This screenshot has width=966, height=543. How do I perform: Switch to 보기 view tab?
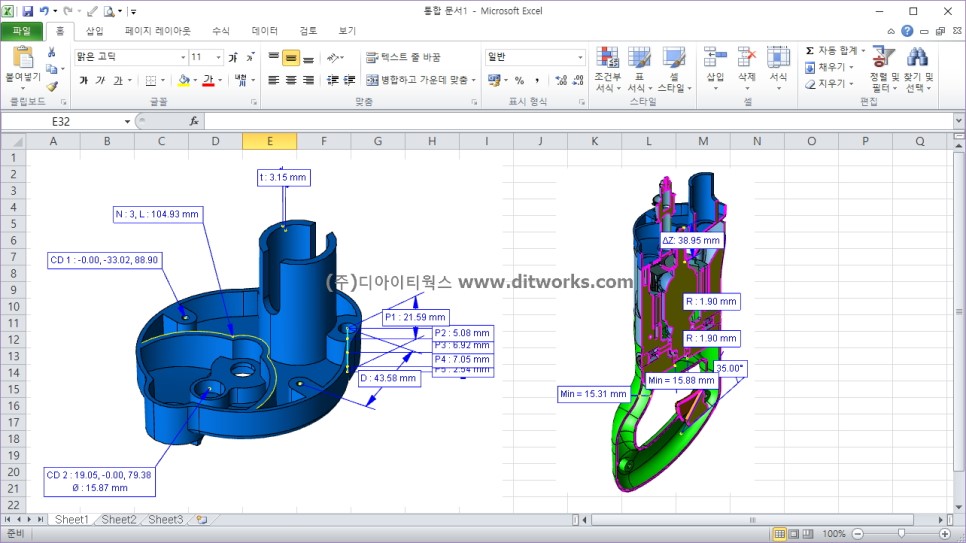point(347,31)
